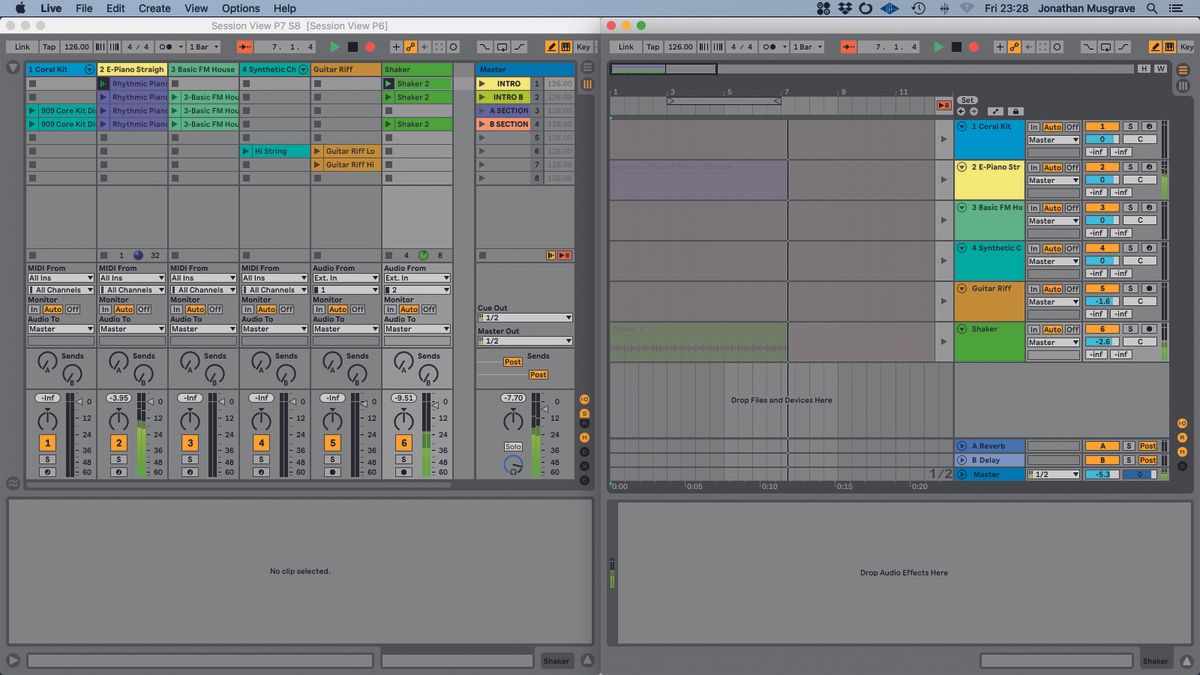Toggle Key map mode in left window

point(583,47)
